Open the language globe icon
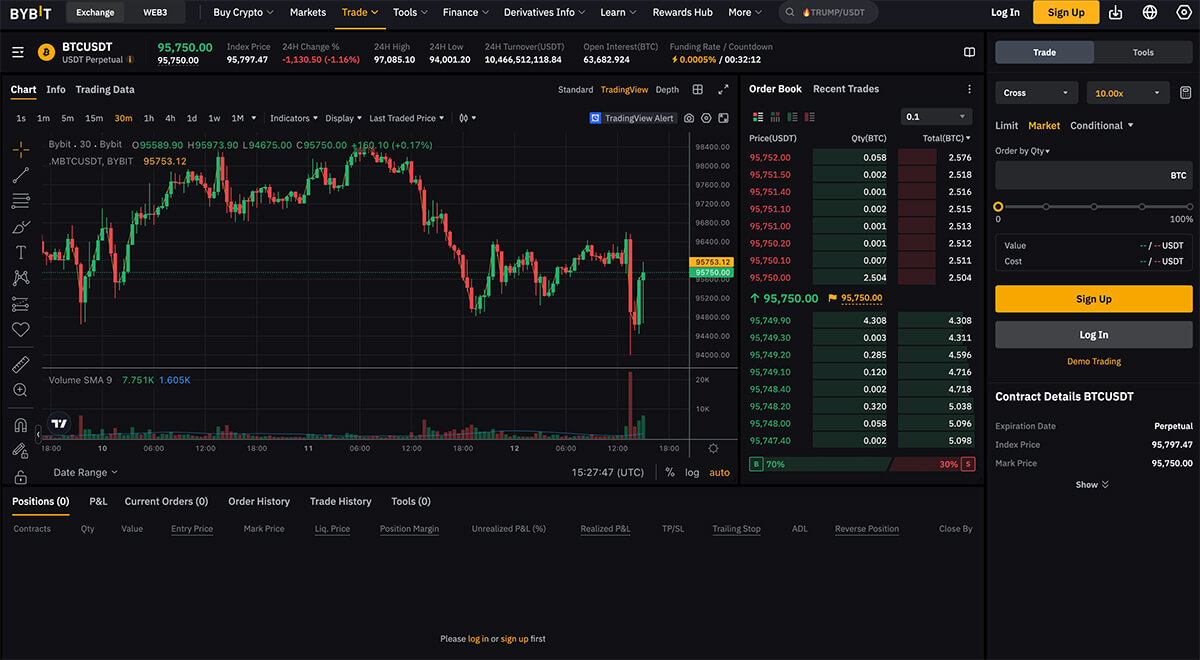The width and height of the screenshot is (1200, 660). tap(1149, 13)
